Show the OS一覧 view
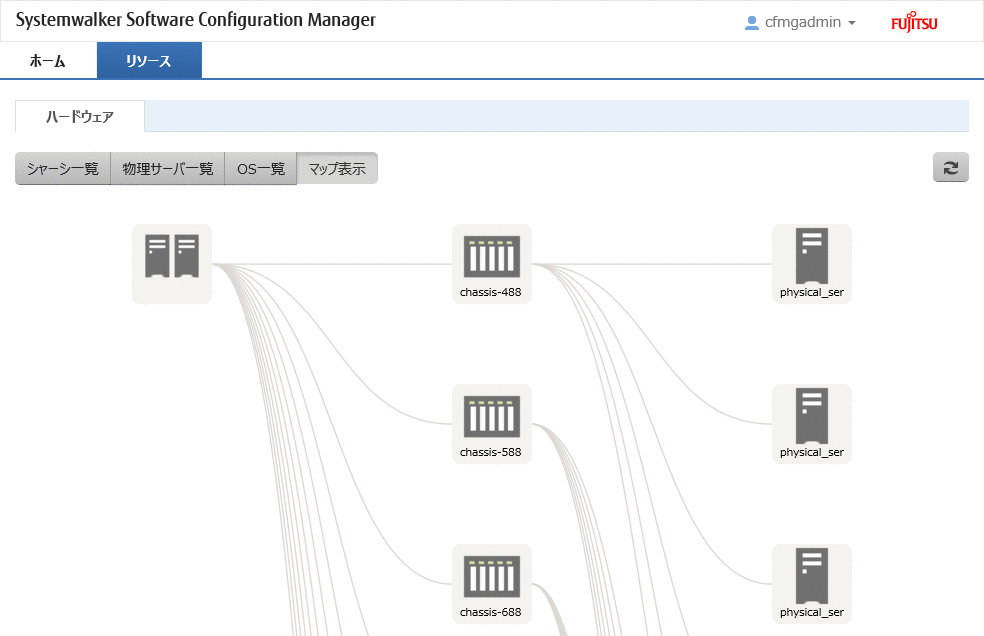This screenshot has height=636, width=984. (x=260, y=168)
